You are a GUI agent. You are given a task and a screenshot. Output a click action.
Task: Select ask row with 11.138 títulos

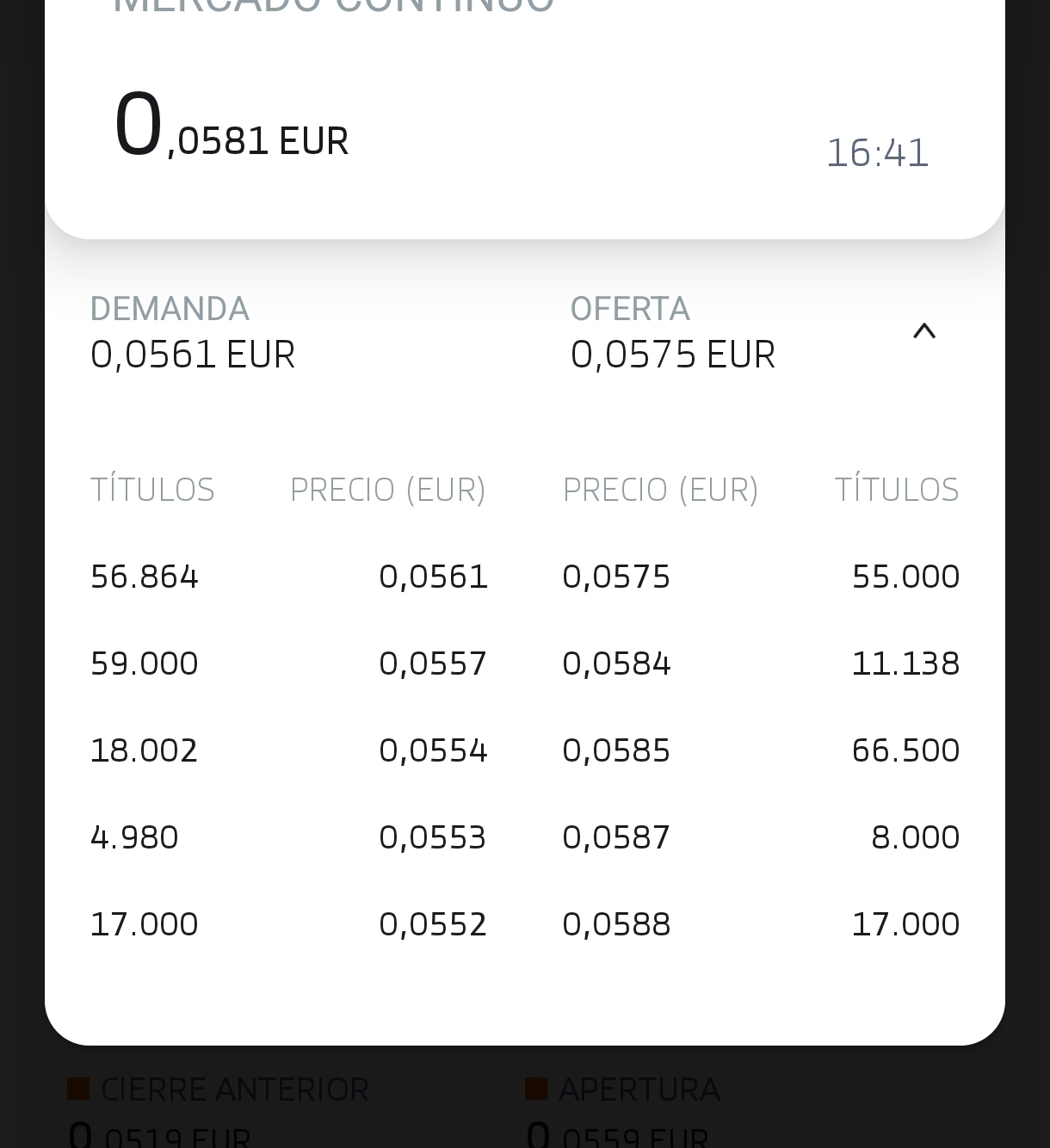tap(761, 663)
